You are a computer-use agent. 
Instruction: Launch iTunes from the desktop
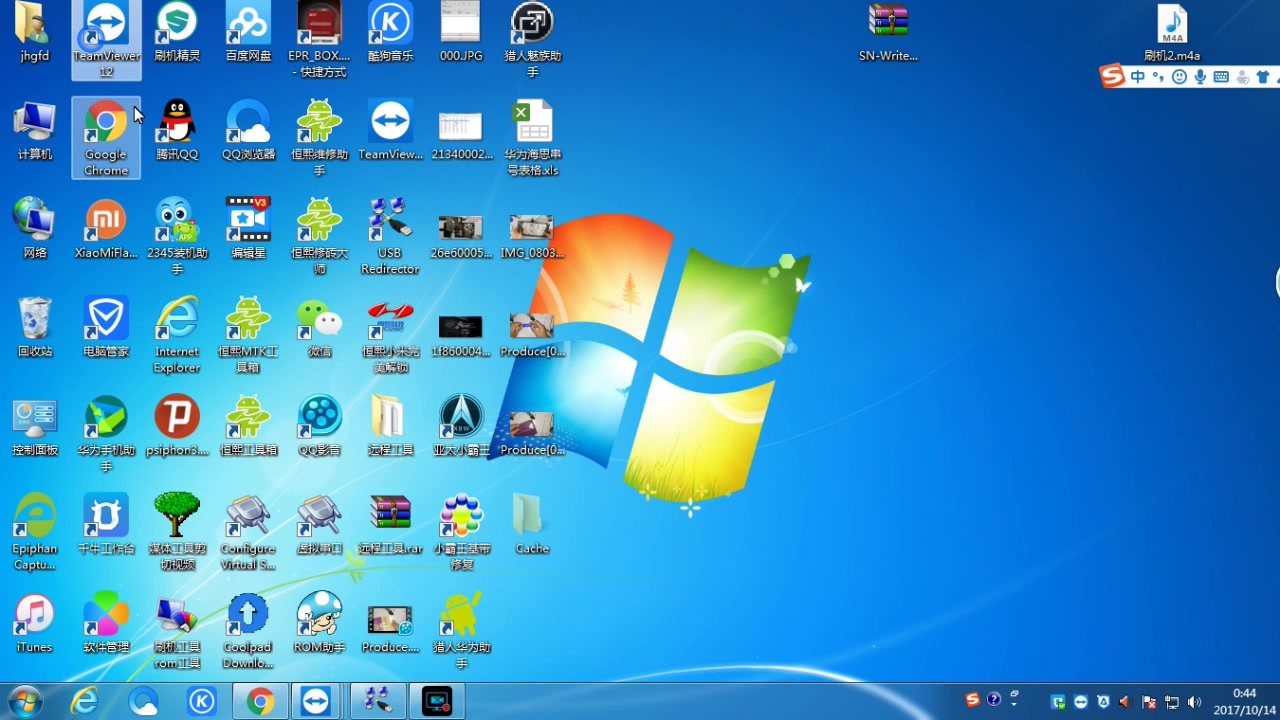[x=35, y=622]
